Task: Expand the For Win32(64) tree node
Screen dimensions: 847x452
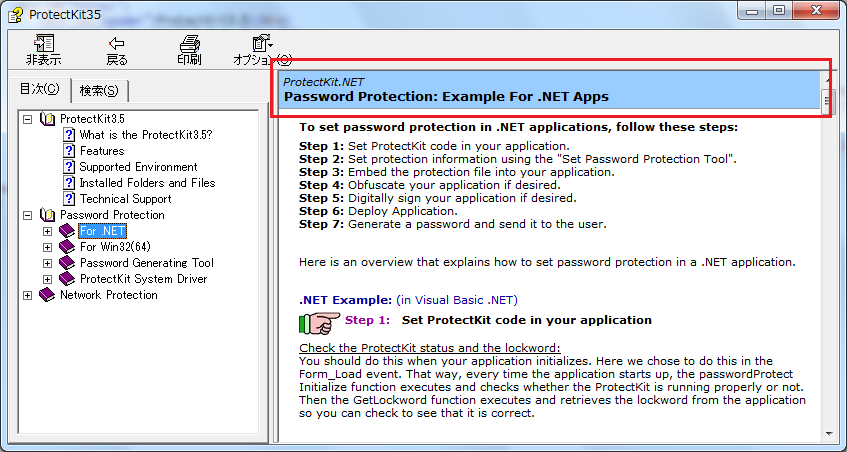Action: (48, 247)
